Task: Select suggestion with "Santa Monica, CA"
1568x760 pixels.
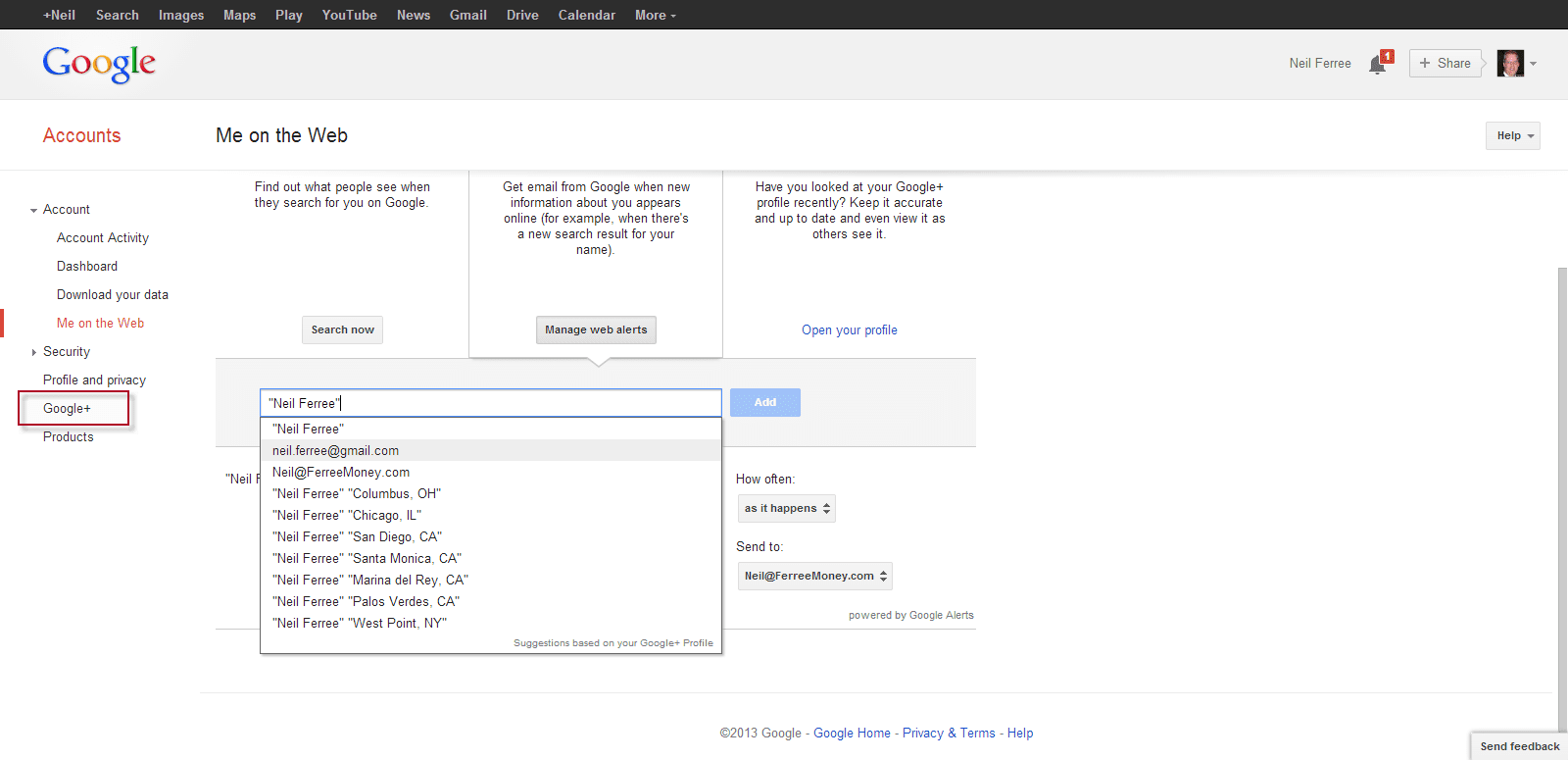Action: [491, 558]
